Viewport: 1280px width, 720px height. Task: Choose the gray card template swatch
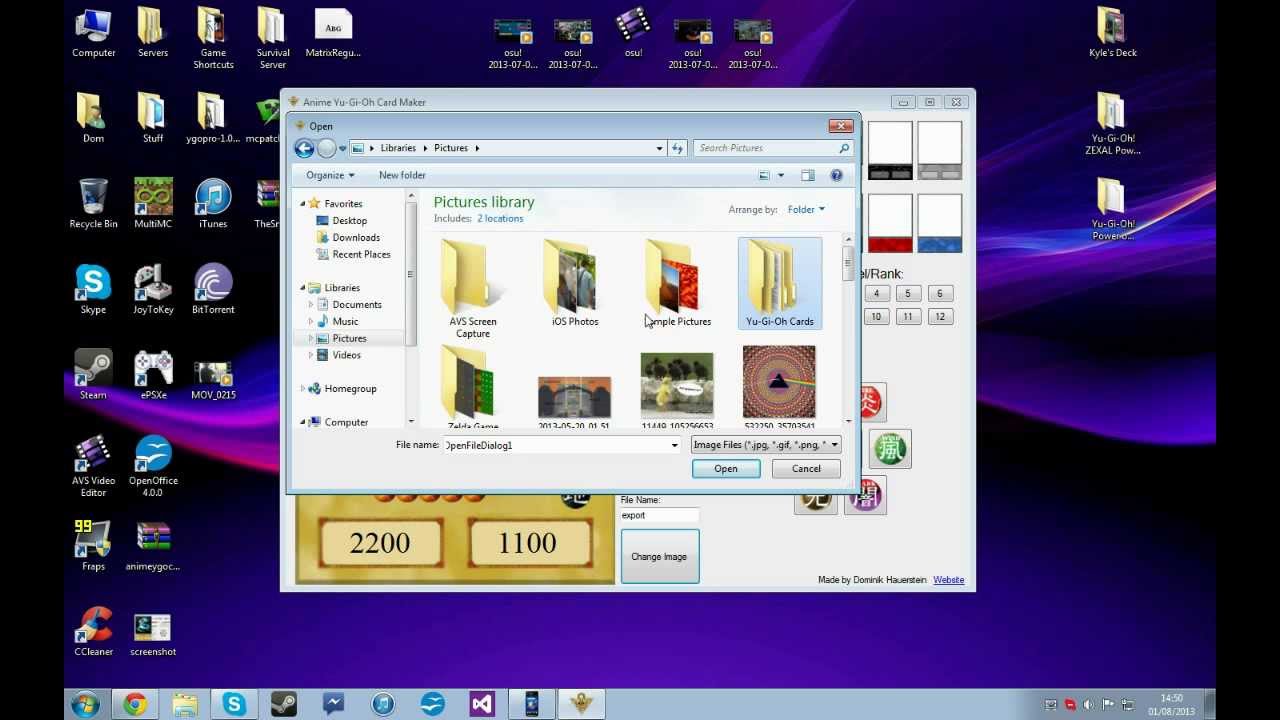pyautogui.click(x=940, y=151)
